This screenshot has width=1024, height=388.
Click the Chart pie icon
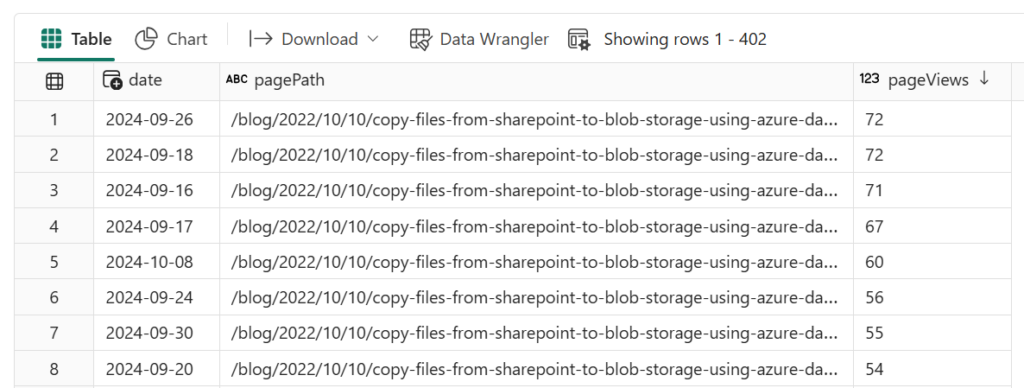(146, 39)
